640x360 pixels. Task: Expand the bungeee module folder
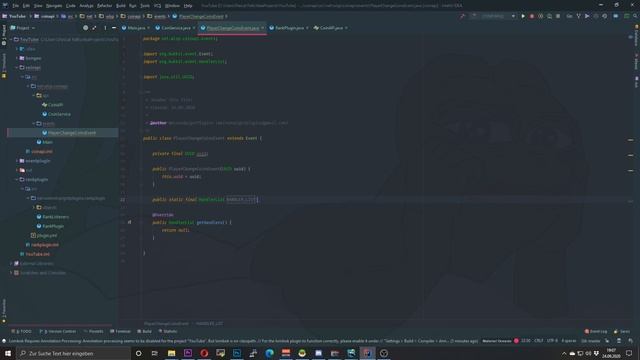click(x=17, y=58)
